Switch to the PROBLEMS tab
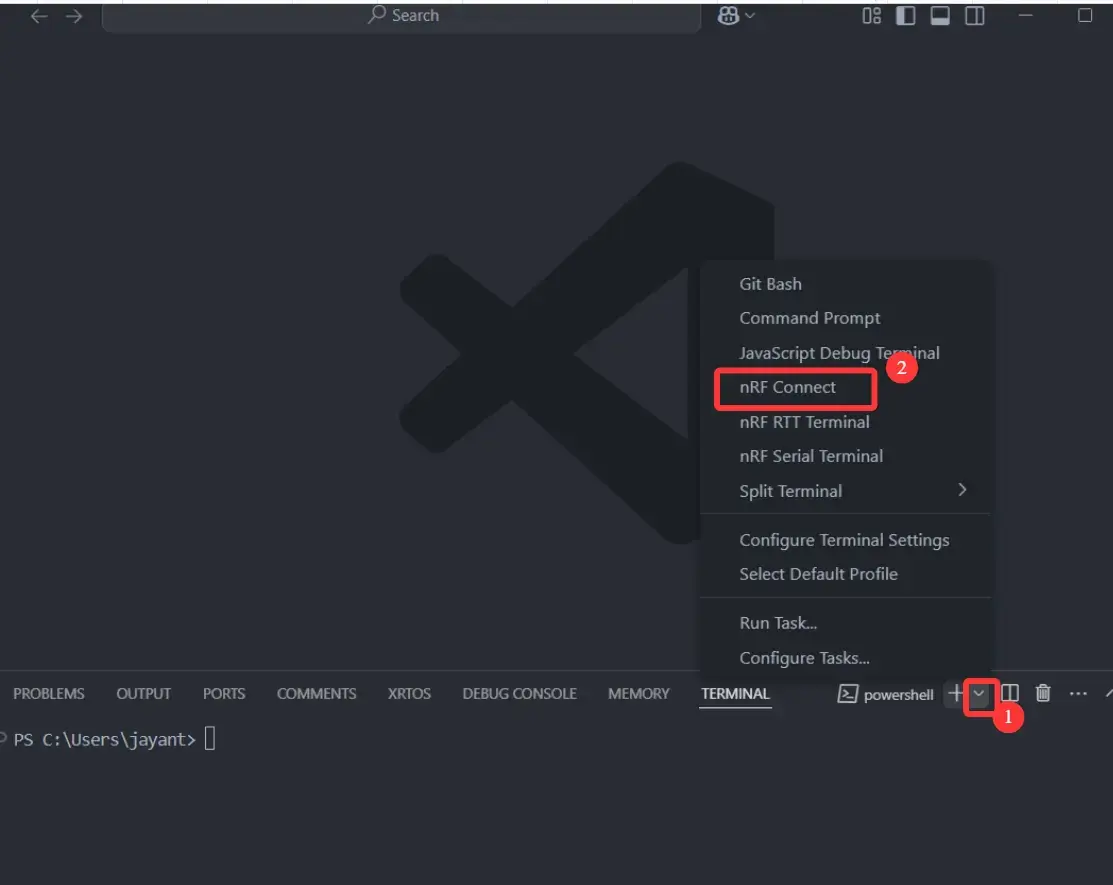Screen dimensions: 1113x885 pyautogui.click(x=48, y=693)
